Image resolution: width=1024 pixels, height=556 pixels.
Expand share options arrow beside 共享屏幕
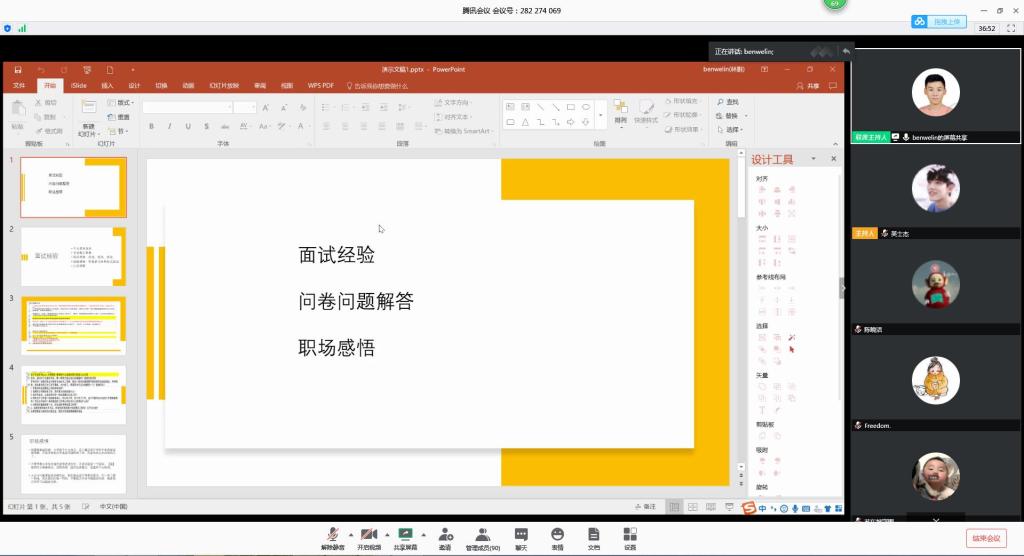(424, 533)
